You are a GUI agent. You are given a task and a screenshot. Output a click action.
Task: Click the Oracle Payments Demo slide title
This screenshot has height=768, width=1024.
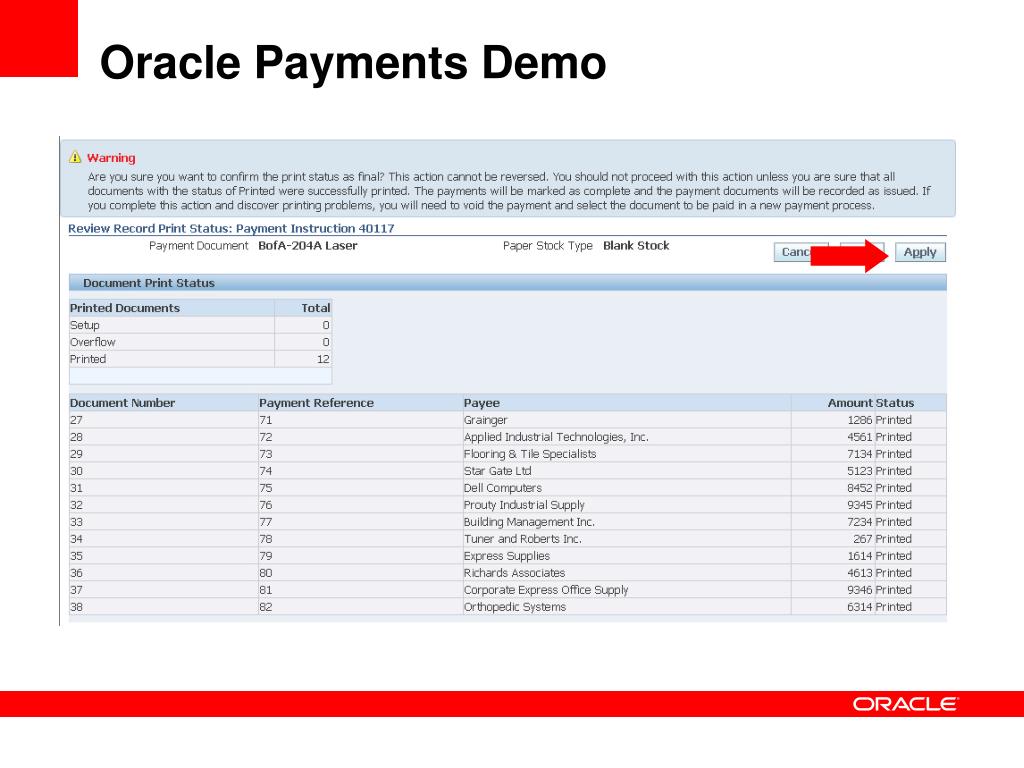[x=353, y=63]
